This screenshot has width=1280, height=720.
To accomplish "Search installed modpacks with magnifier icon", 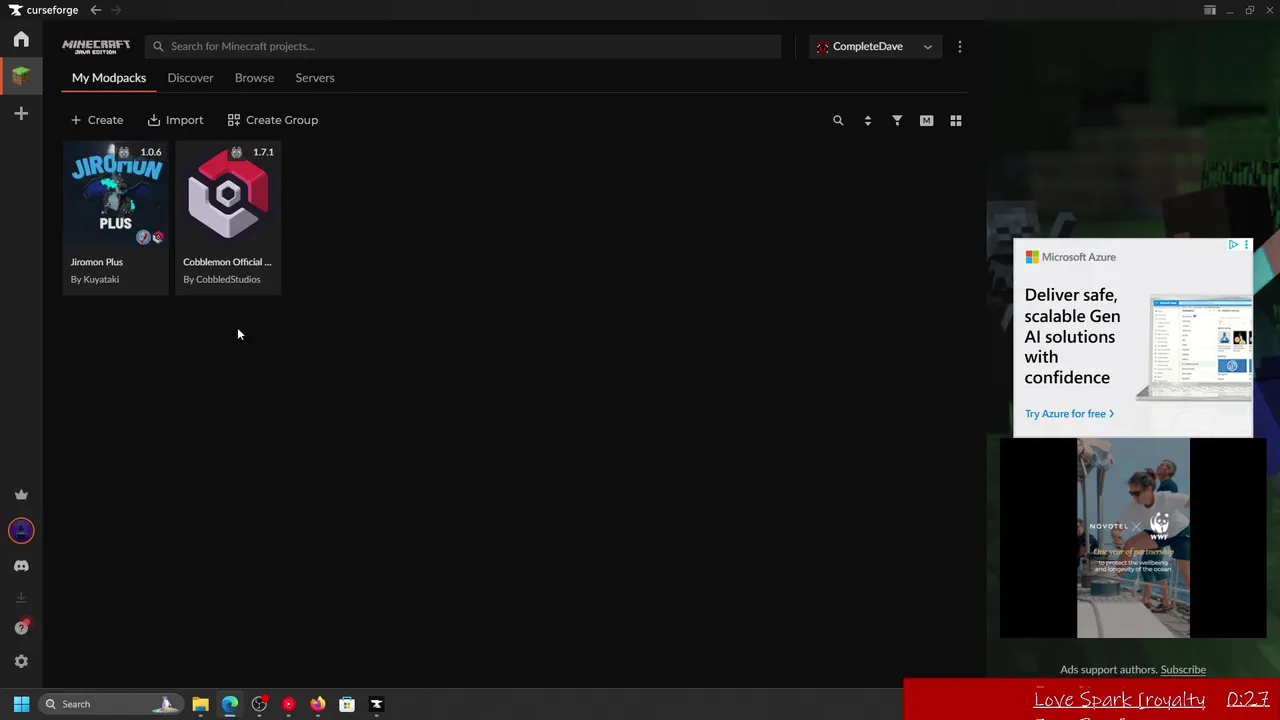I will (x=838, y=120).
